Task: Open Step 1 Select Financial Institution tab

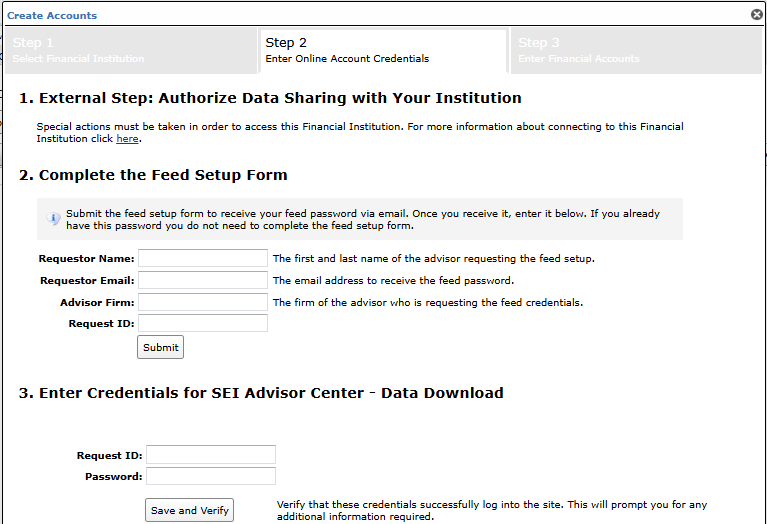Action: coord(131,50)
